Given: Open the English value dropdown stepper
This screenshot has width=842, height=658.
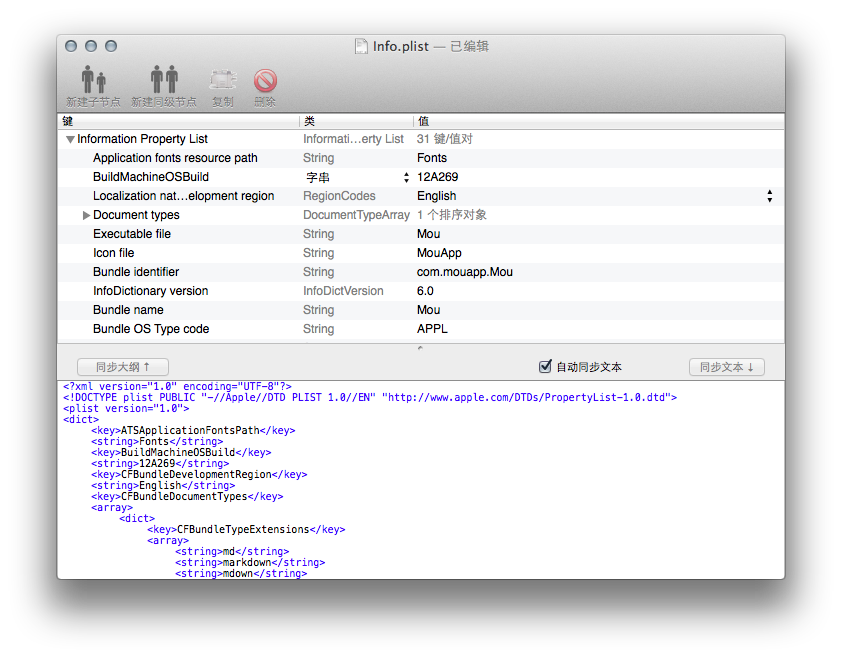Looking at the screenshot, I should tap(770, 196).
